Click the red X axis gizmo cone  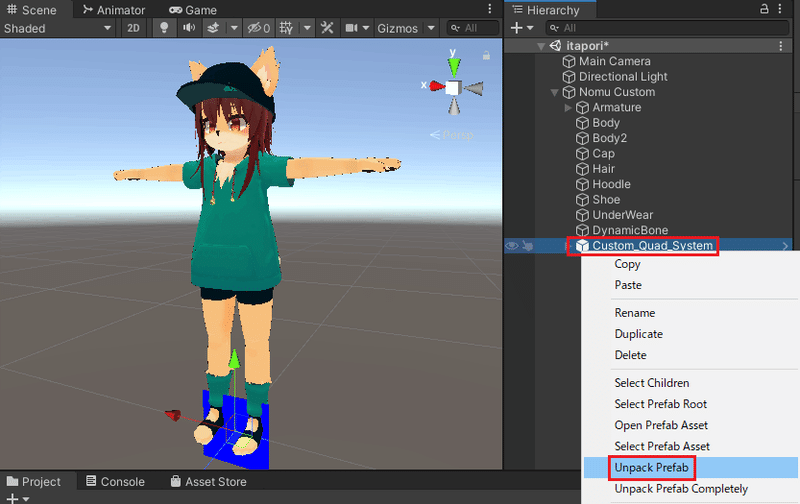437,86
